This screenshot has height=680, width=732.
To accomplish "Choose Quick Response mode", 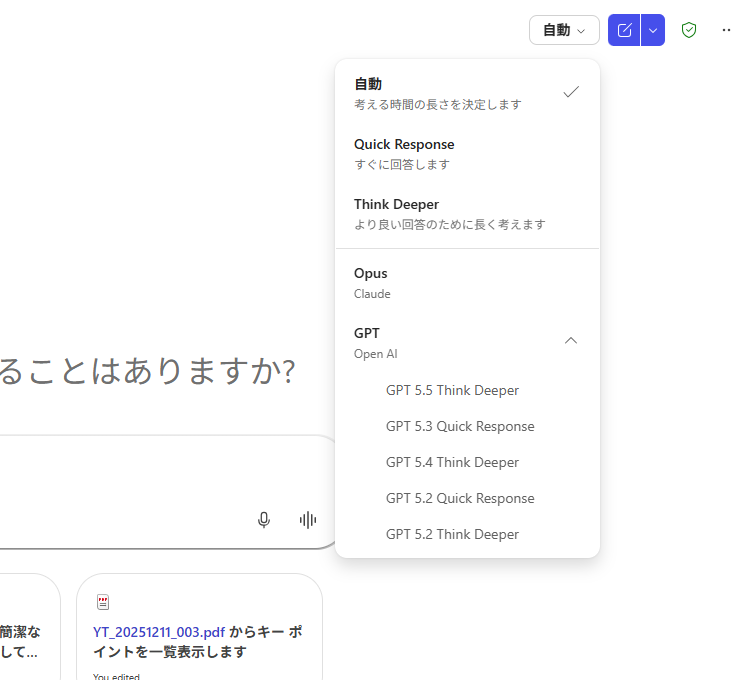I will tap(467, 154).
